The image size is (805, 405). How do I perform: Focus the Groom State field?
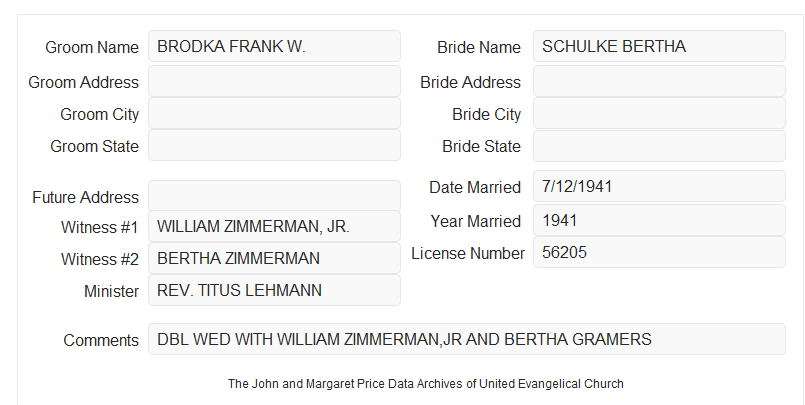[x=274, y=145]
